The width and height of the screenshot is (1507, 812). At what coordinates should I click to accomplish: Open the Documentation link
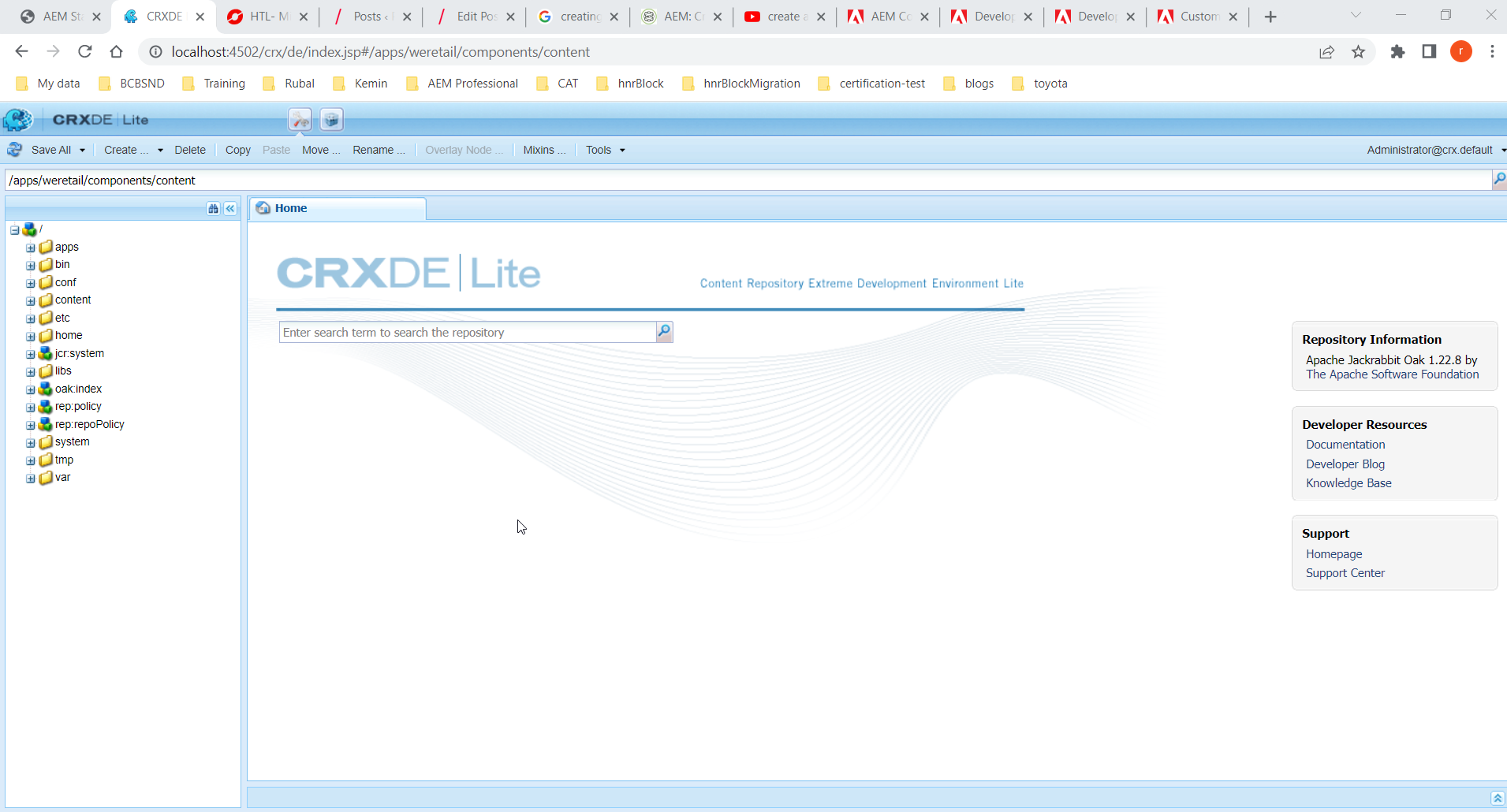(x=1345, y=445)
